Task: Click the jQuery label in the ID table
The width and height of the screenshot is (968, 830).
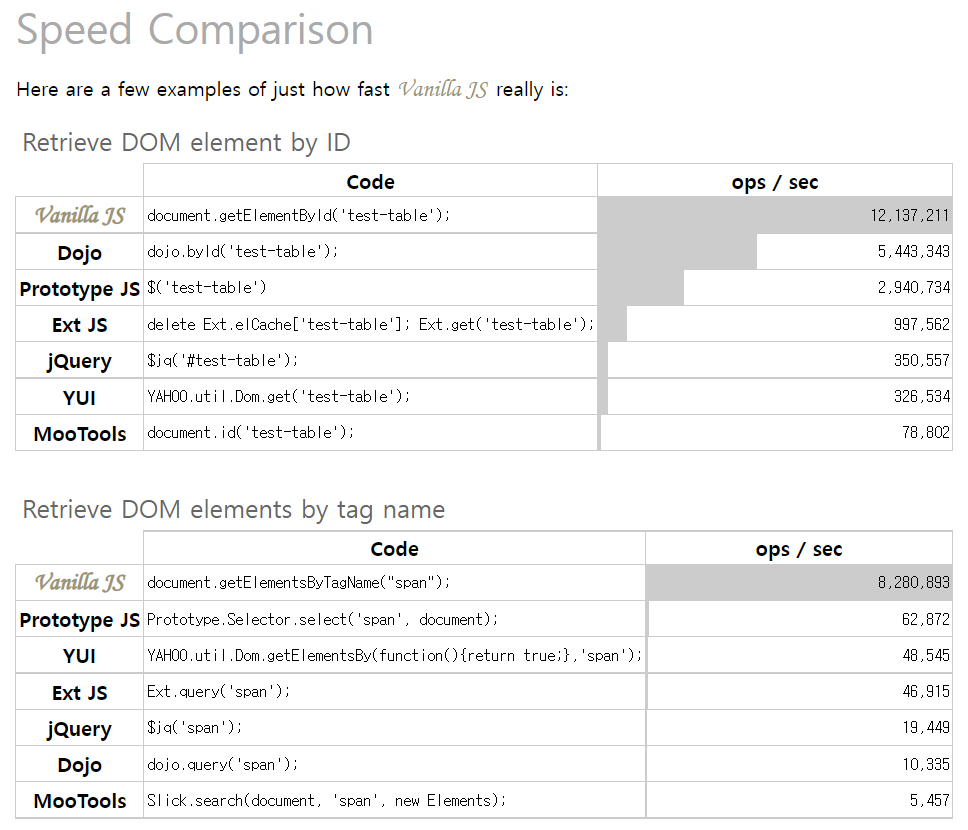Action: [x=80, y=361]
